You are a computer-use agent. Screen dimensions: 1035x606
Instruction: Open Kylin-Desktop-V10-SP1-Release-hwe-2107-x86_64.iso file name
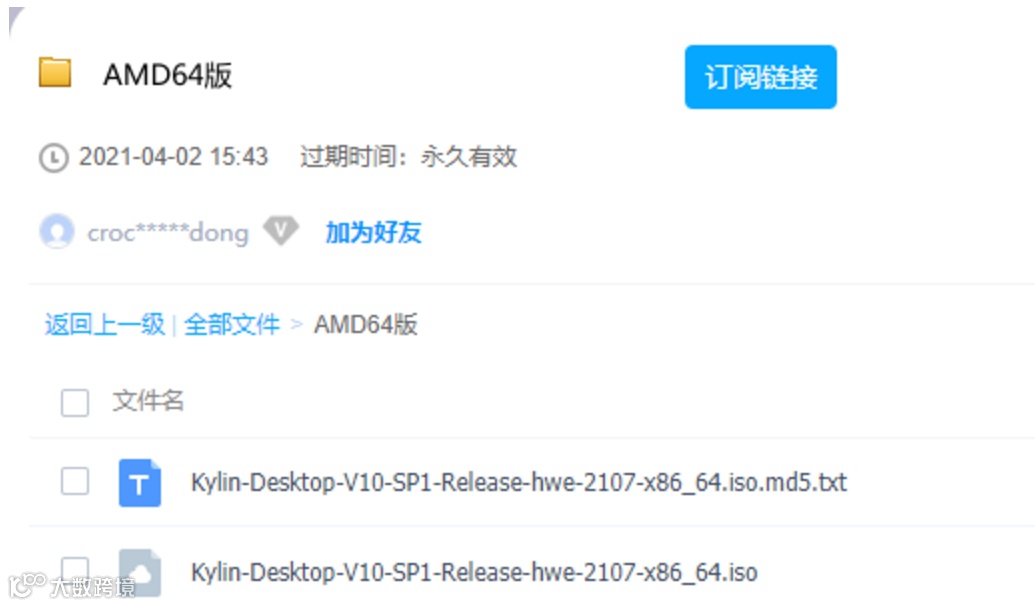474,572
